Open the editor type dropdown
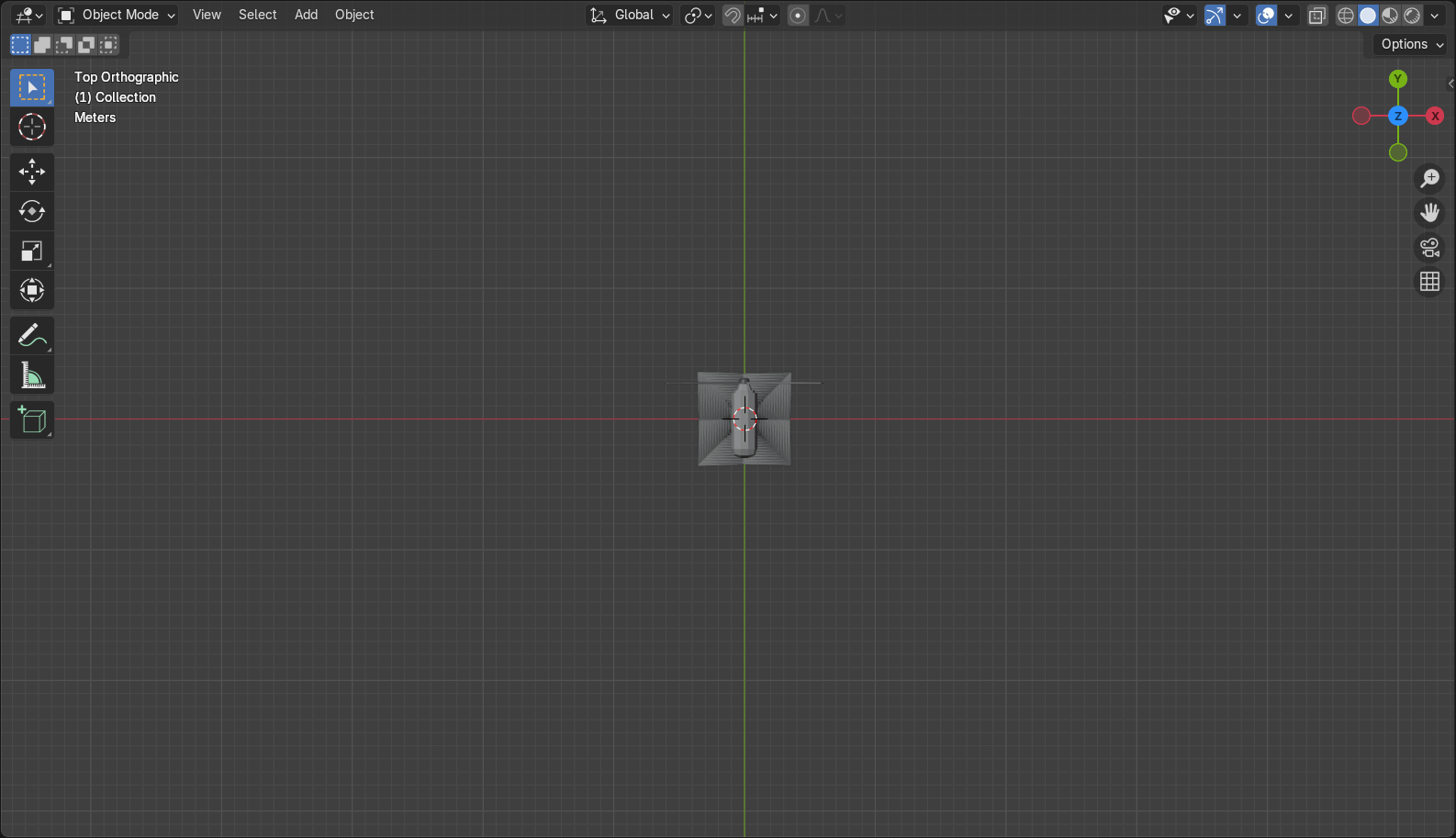Image resolution: width=1456 pixels, height=838 pixels. click(29, 16)
